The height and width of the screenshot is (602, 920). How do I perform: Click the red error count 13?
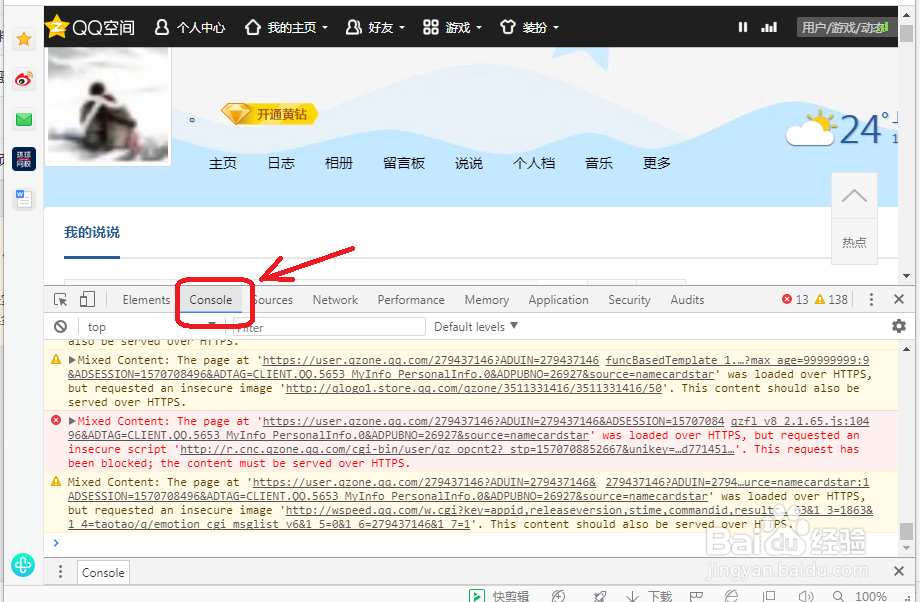[795, 300]
